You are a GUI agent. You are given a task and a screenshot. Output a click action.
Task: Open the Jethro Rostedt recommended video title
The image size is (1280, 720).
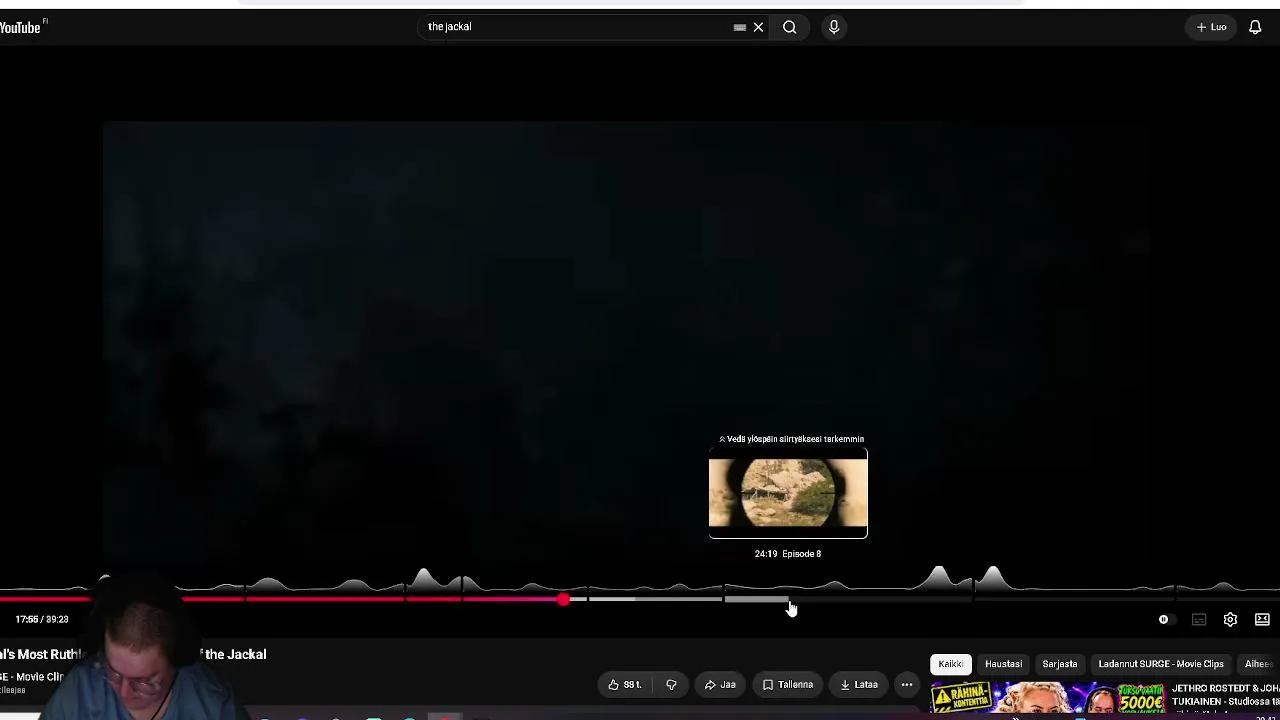(1226, 695)
